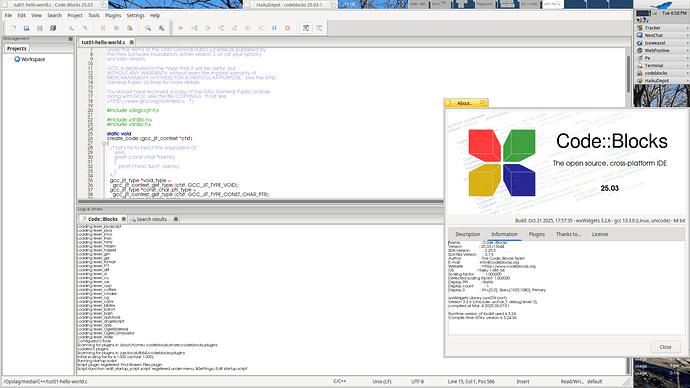Viewport: 690px width, 388px height.
Task: Undo the last edit
Action: 71,28
